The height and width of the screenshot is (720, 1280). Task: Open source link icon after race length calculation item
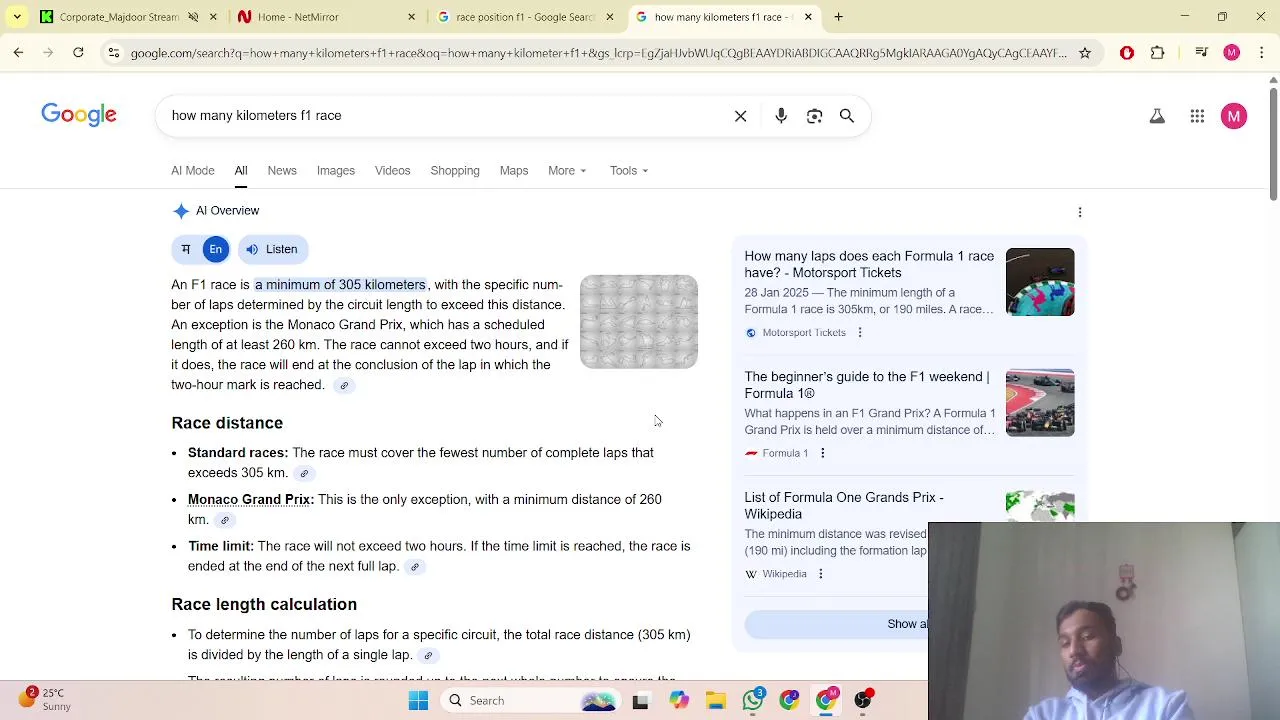click(428, 656)
